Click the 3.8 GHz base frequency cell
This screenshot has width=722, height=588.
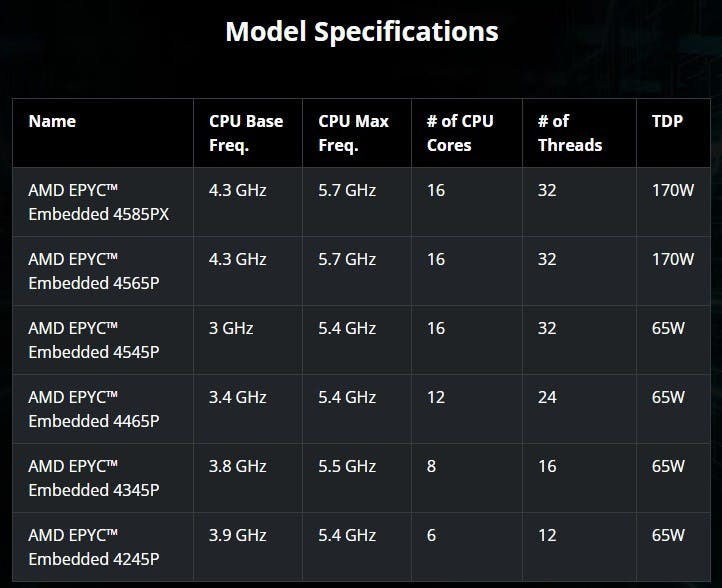(238, 466)
